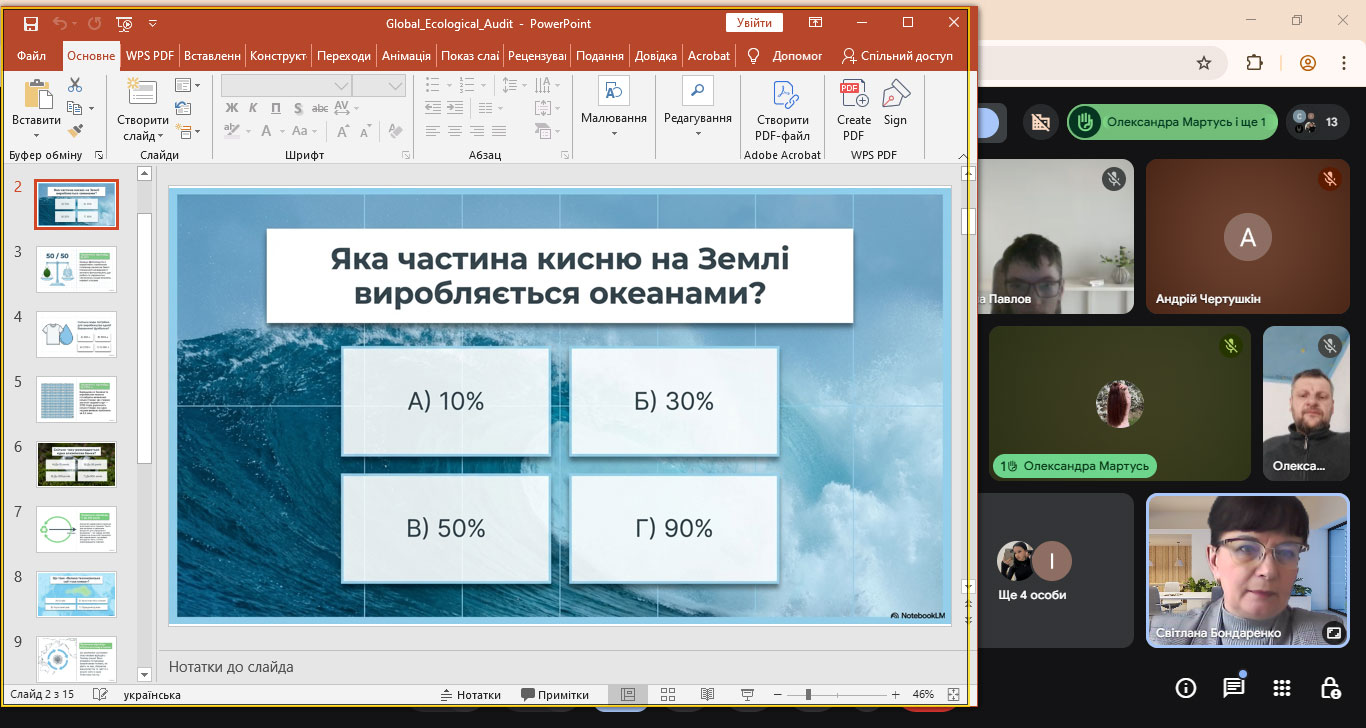Open the Файл menu tab
The width and height of the screenshot is (1366, 728).
pos(32,56)
